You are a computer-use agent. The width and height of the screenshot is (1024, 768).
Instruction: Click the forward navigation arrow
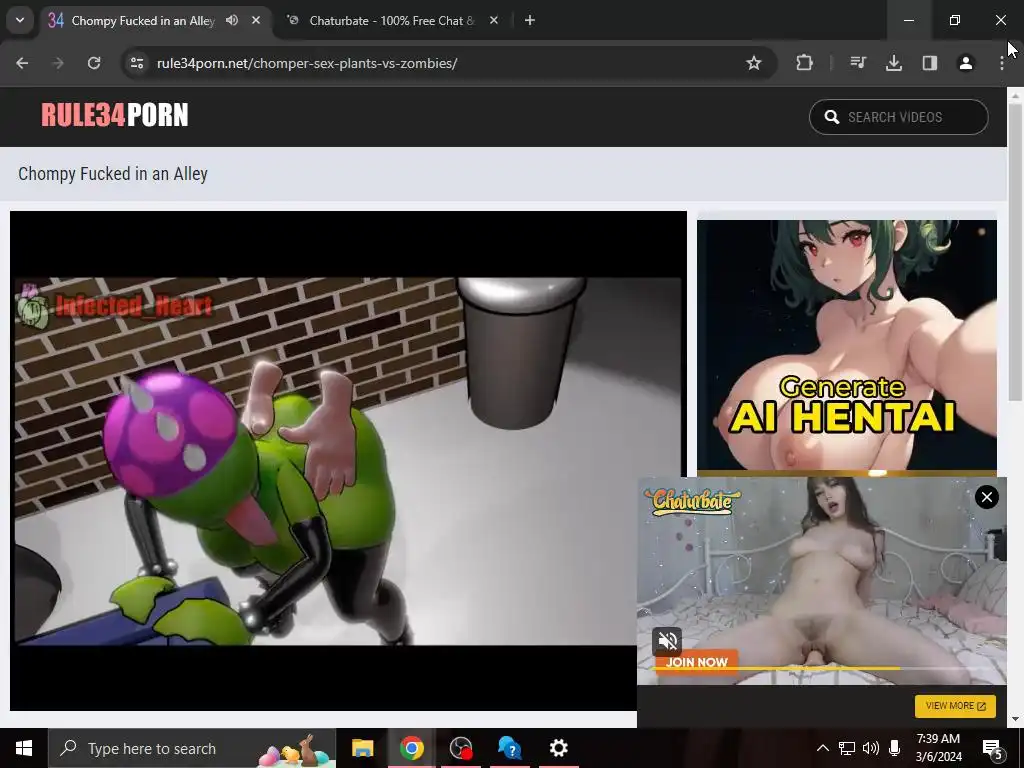click(x=58, y=63)
